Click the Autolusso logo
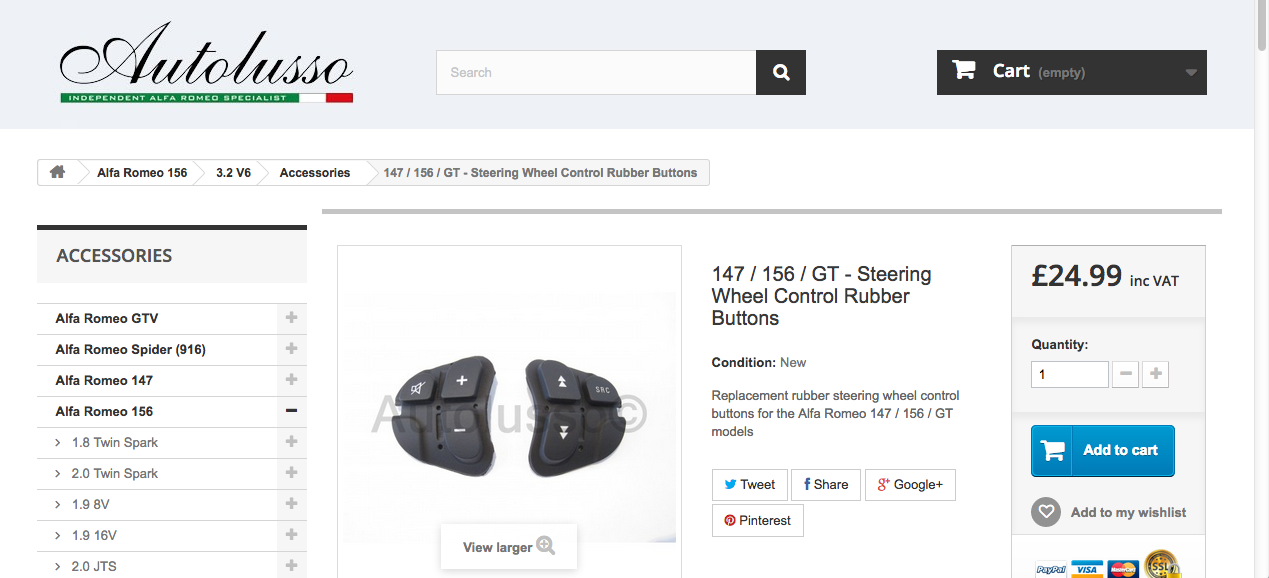 [x=206, y=65]
